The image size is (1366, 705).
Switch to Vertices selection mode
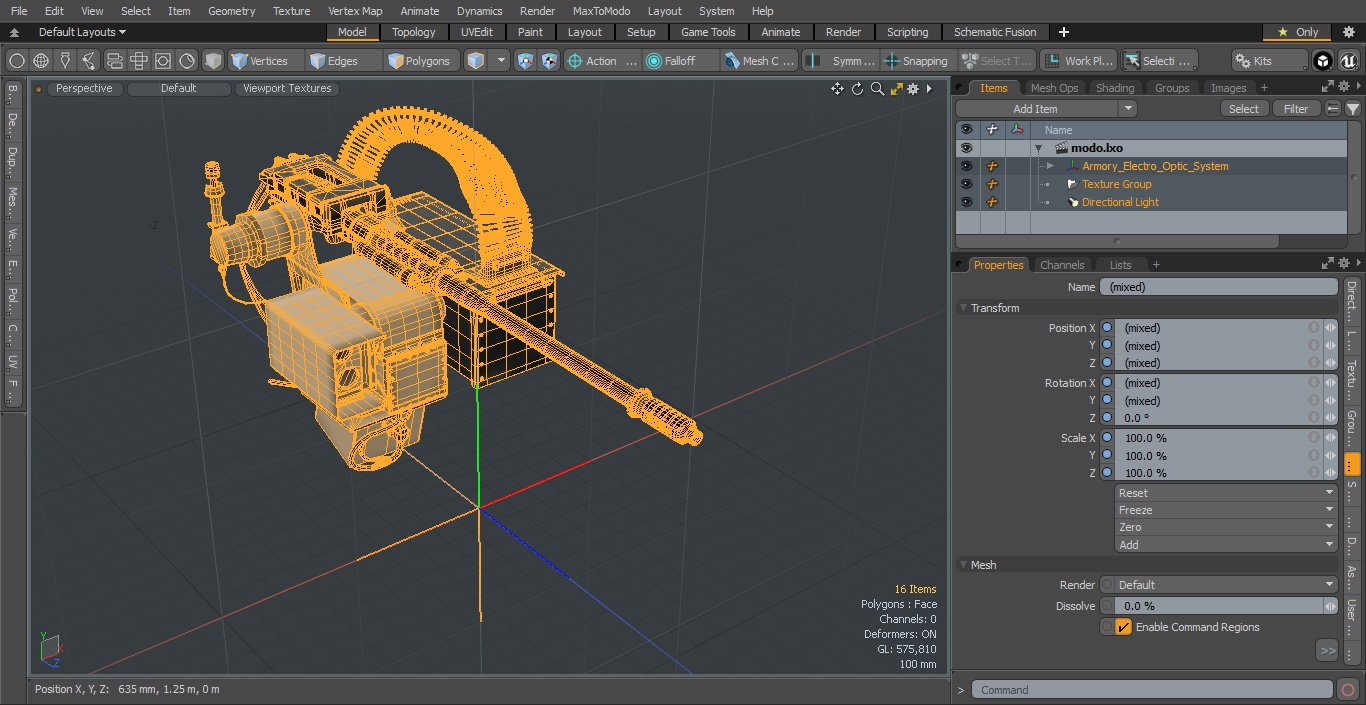[265, 61]
